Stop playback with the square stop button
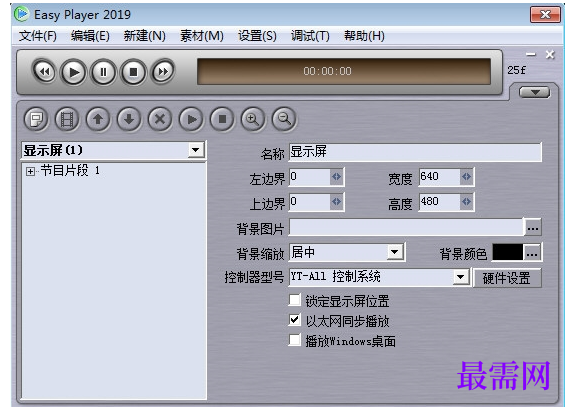This screenshot has height=407, width=569. coord(134,72)
